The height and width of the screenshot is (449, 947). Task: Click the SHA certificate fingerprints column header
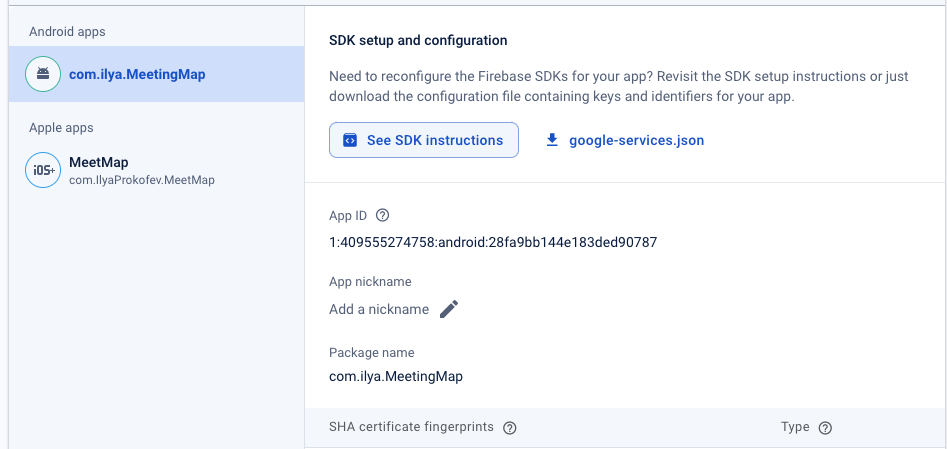coord(411,427)
